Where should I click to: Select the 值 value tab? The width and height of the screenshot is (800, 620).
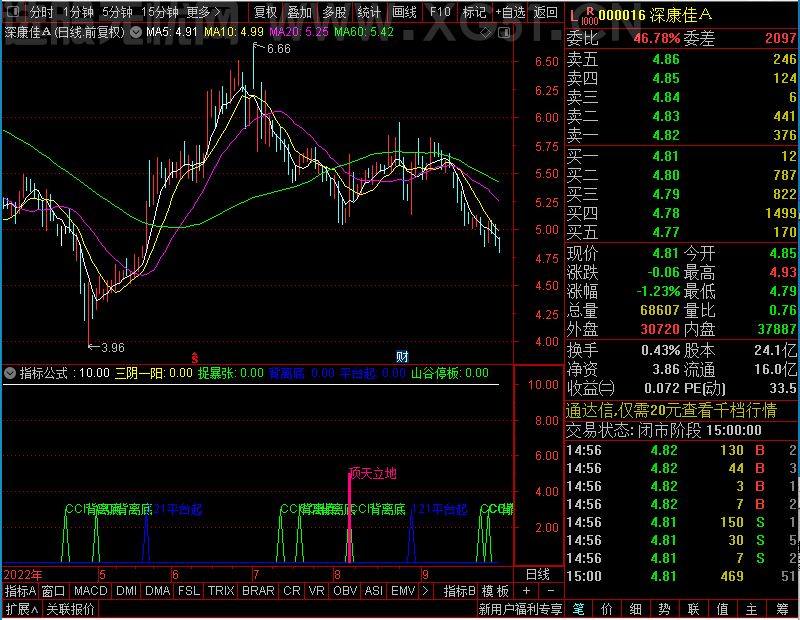pos(722,609)
